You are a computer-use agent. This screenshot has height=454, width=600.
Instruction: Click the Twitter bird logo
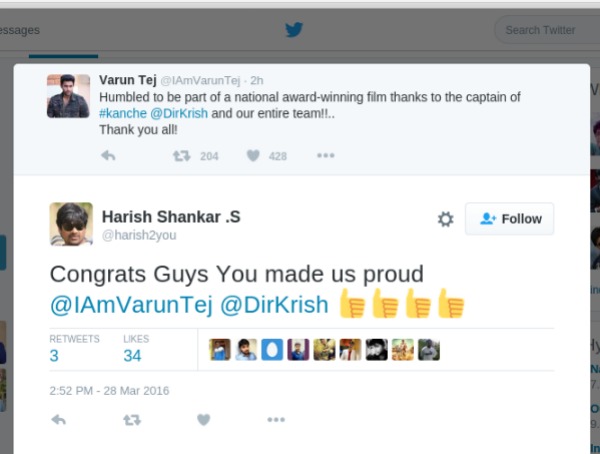[x=293, y=29]
